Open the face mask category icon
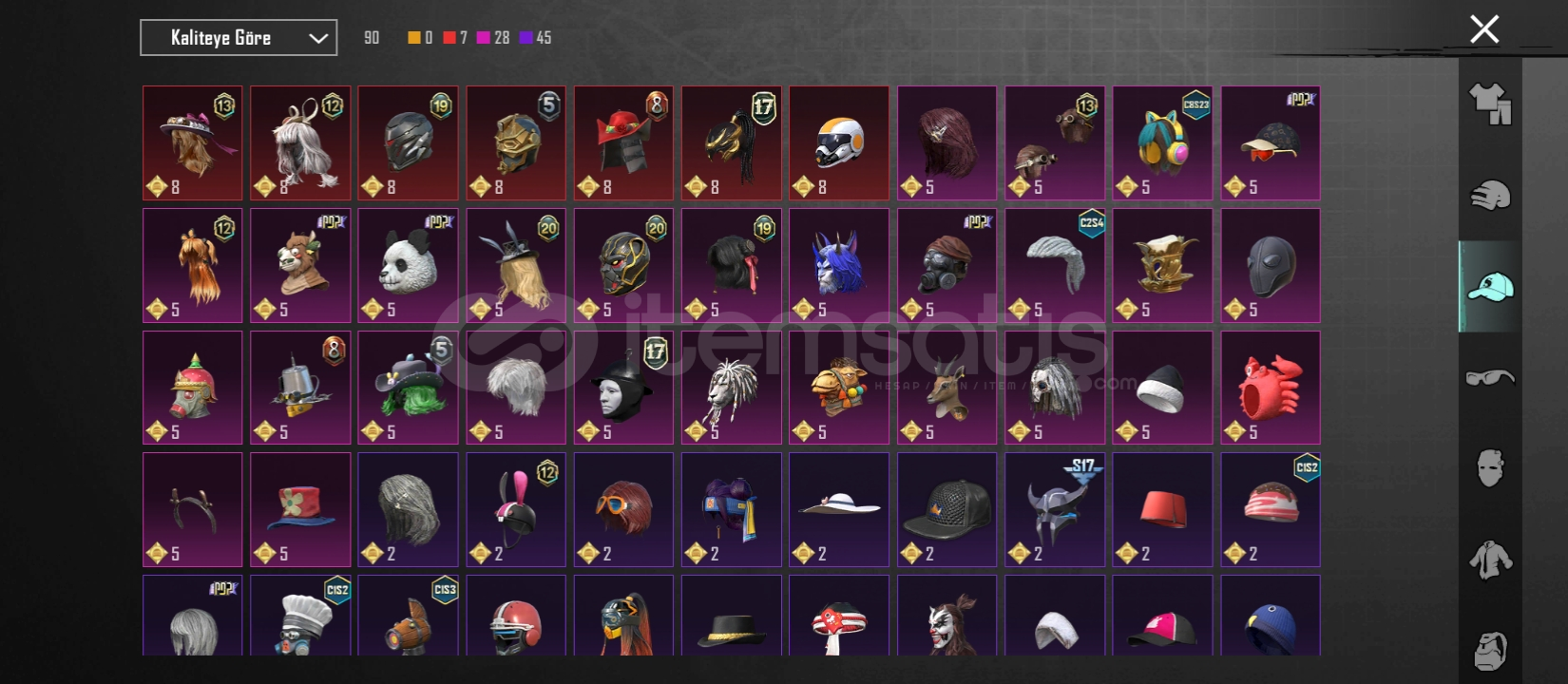The height and width of the screenshot is (684, 1568). (x=1489, y=468)
